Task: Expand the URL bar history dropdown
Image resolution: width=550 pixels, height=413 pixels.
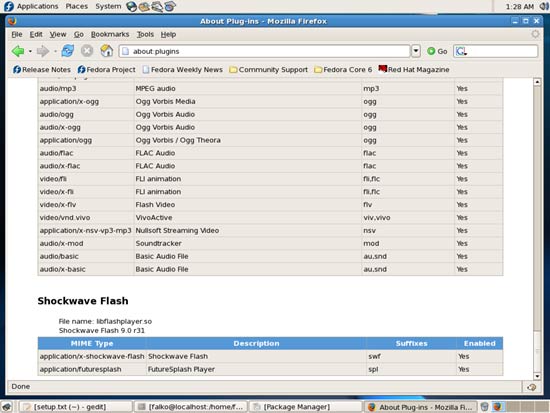Action: pyautogui.click(x=416, y=51)
